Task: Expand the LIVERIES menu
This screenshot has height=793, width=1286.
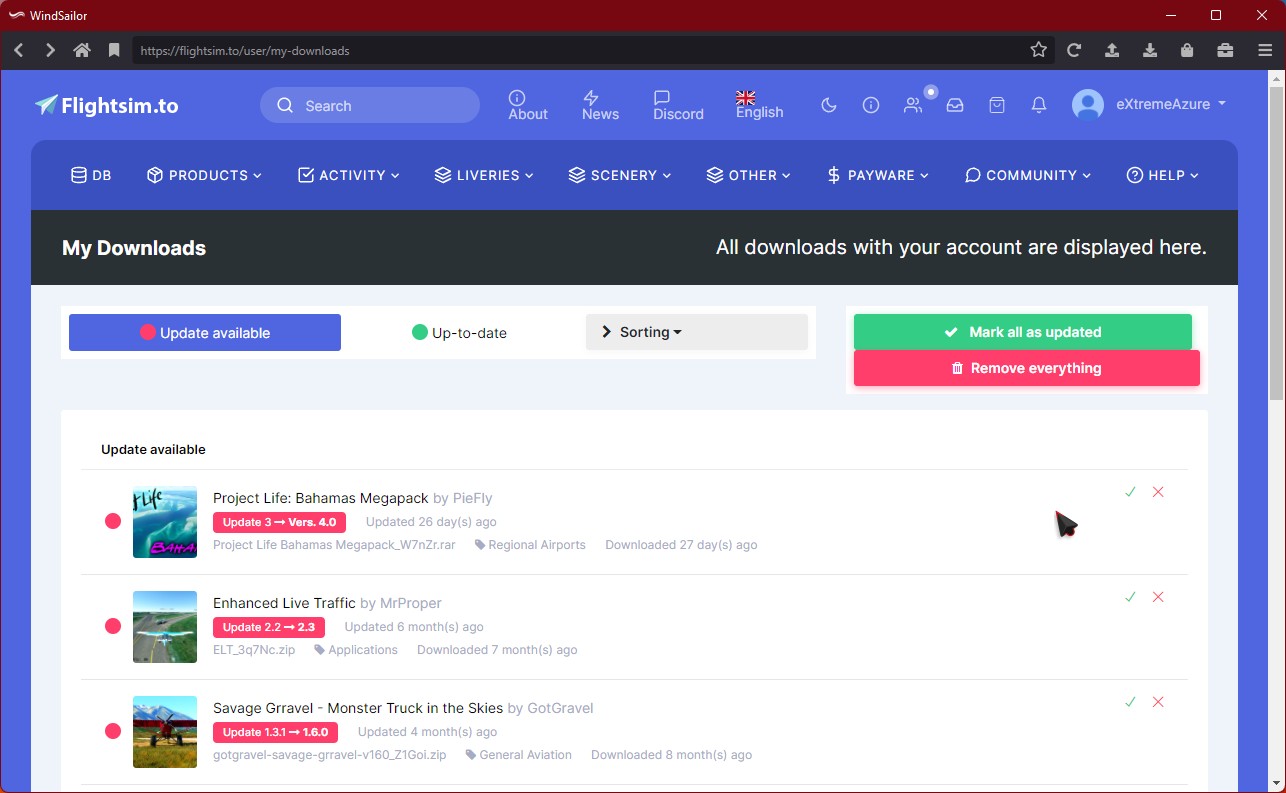Action: click(x=484, y=175)
